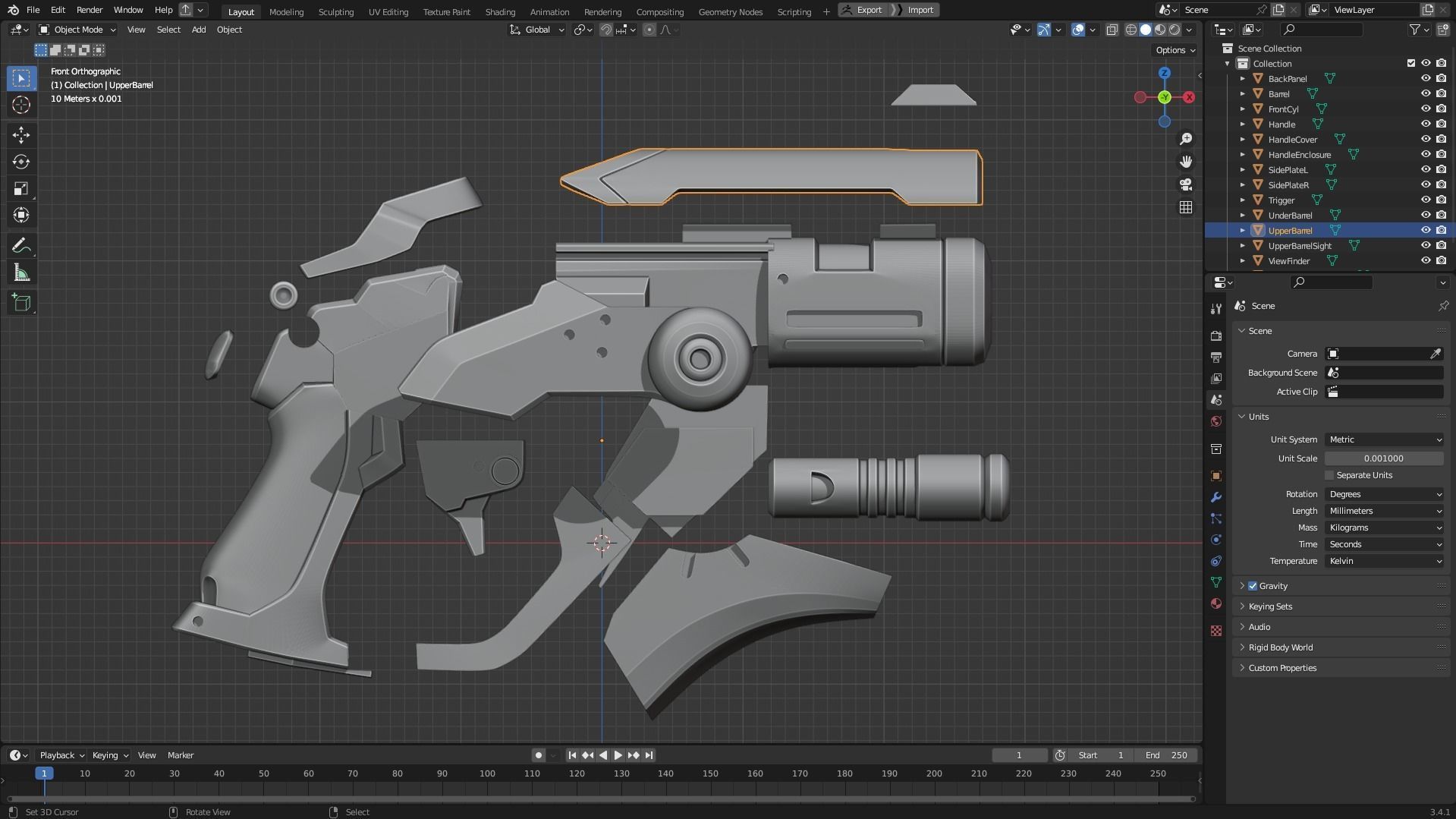Click the Export button

point(863,10)
